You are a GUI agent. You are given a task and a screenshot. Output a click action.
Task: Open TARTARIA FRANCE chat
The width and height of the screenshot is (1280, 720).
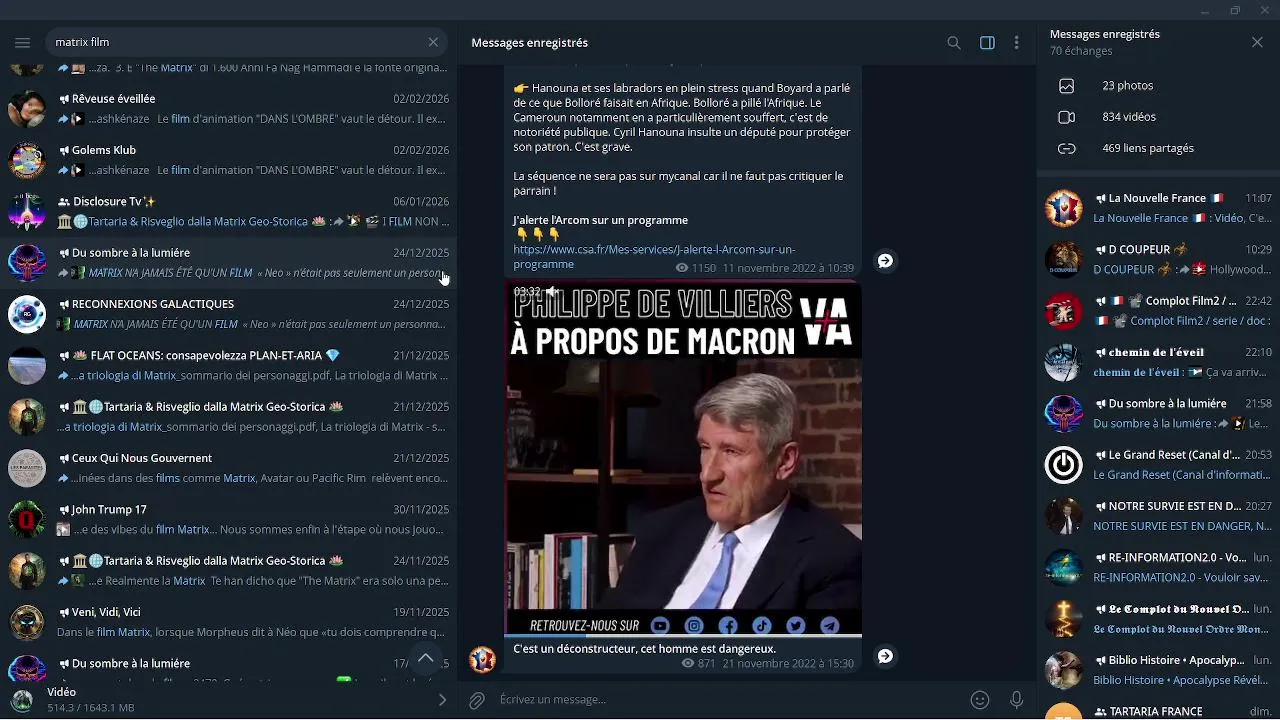[1158, 710]
